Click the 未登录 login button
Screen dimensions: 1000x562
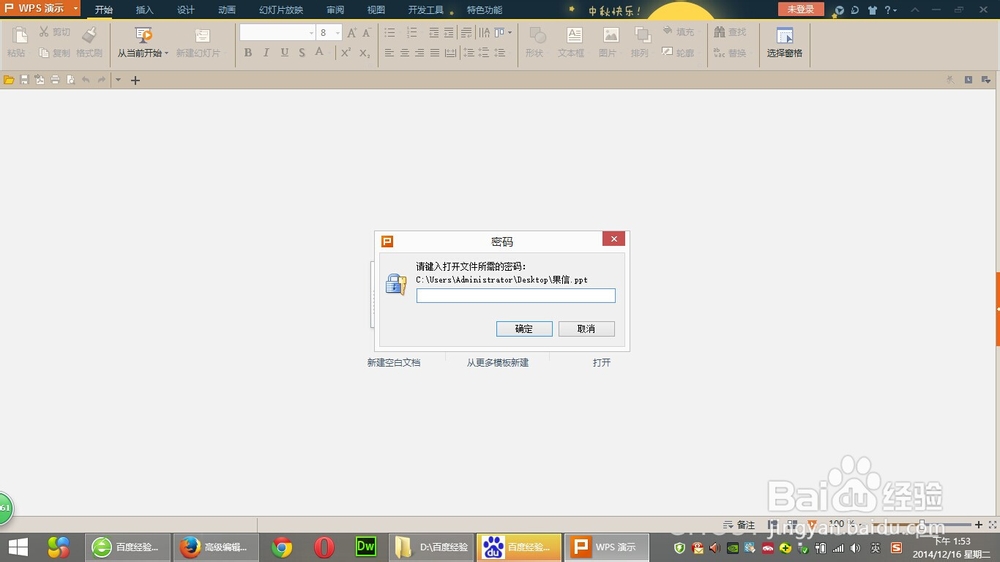tap(800, 9)
